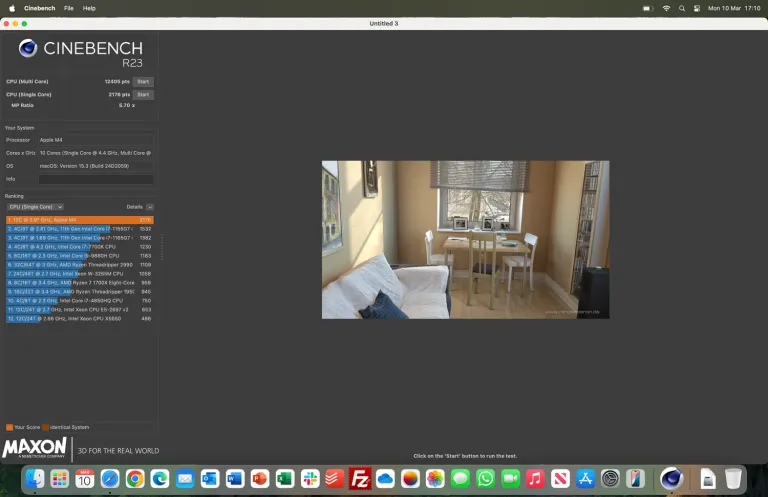The image size is (768, 497).
Task: Toggle the ranking Details checkbox
Action: 150,207
